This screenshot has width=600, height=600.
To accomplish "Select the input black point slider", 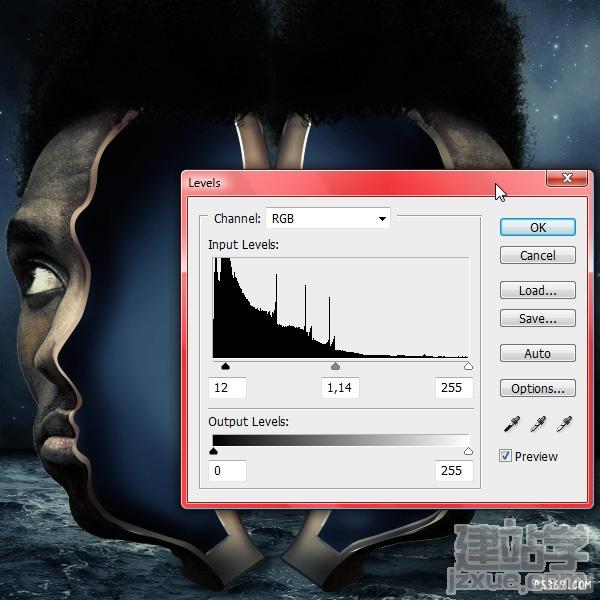I will 225,367.
